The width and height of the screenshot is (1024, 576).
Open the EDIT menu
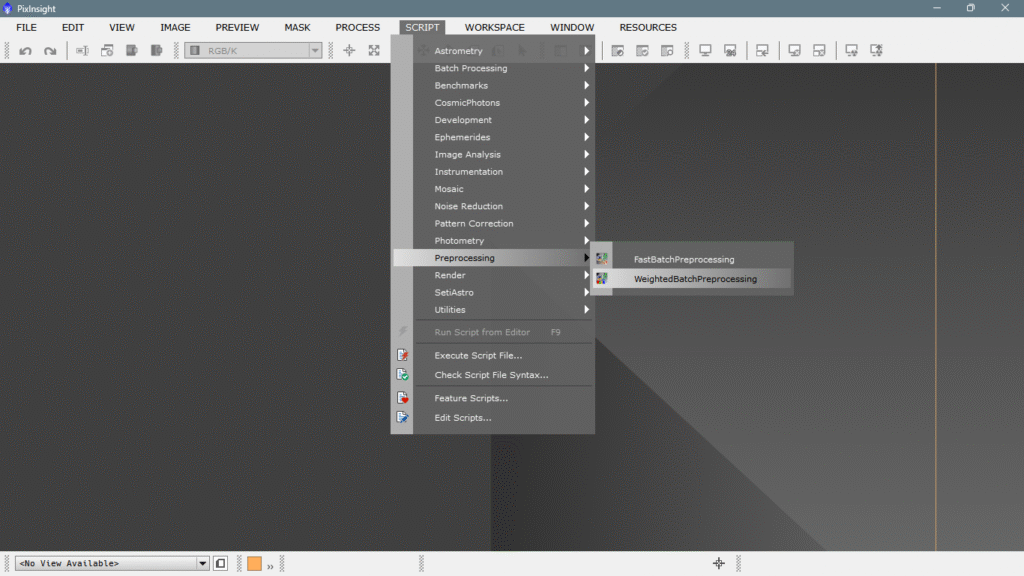click(x=73, y=27)
